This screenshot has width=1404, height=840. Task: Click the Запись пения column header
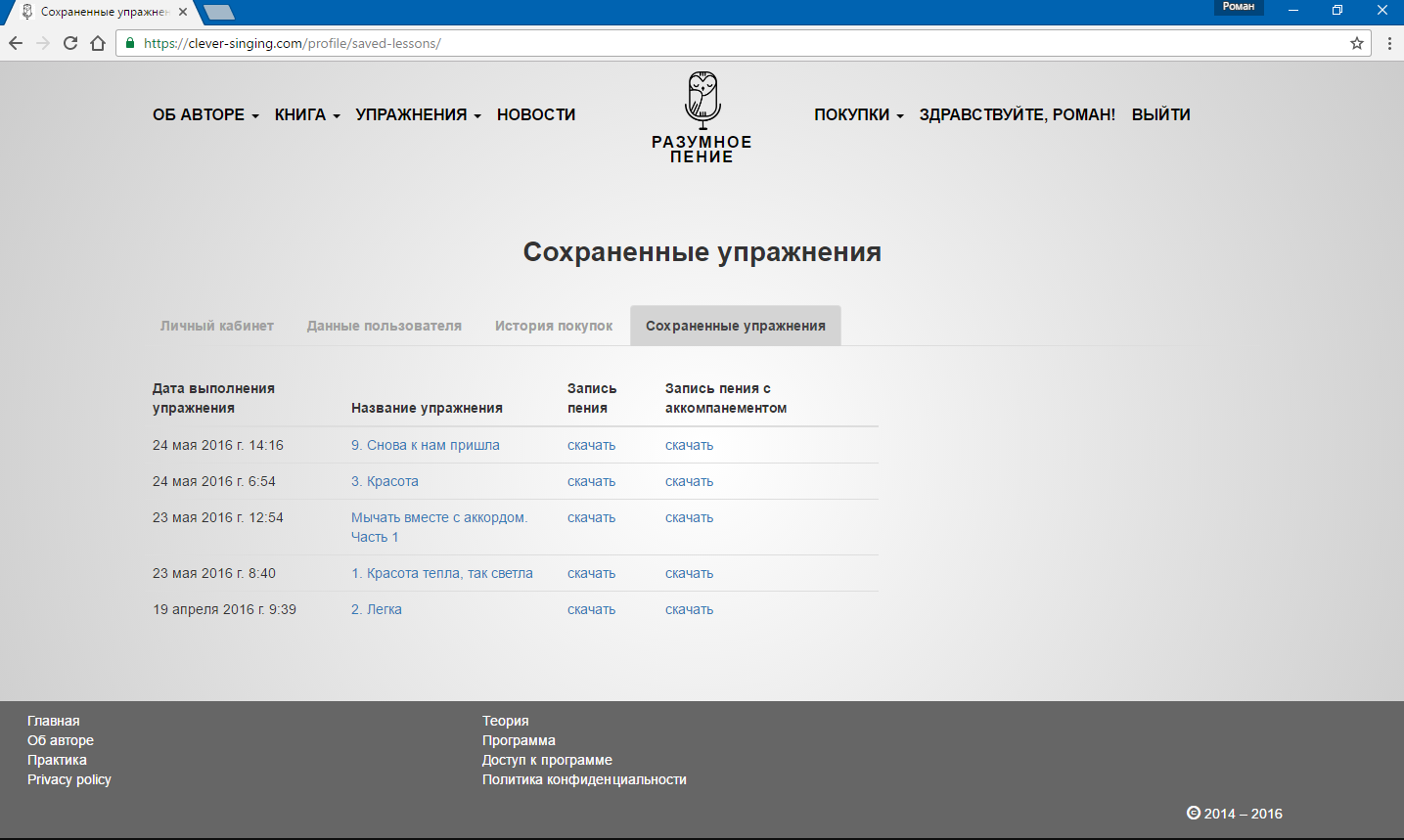[592, 398]
